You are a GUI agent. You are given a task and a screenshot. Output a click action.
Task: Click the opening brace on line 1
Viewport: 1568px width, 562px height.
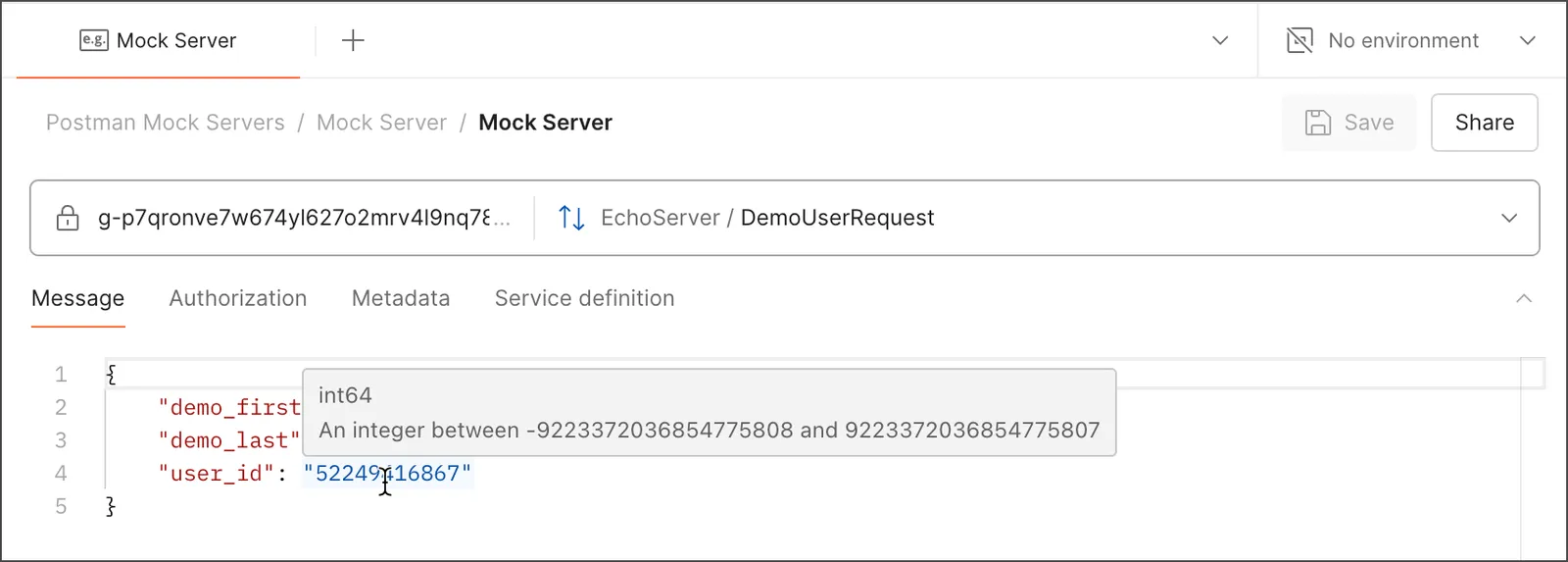pyautogui.click(x=111, y=375)
